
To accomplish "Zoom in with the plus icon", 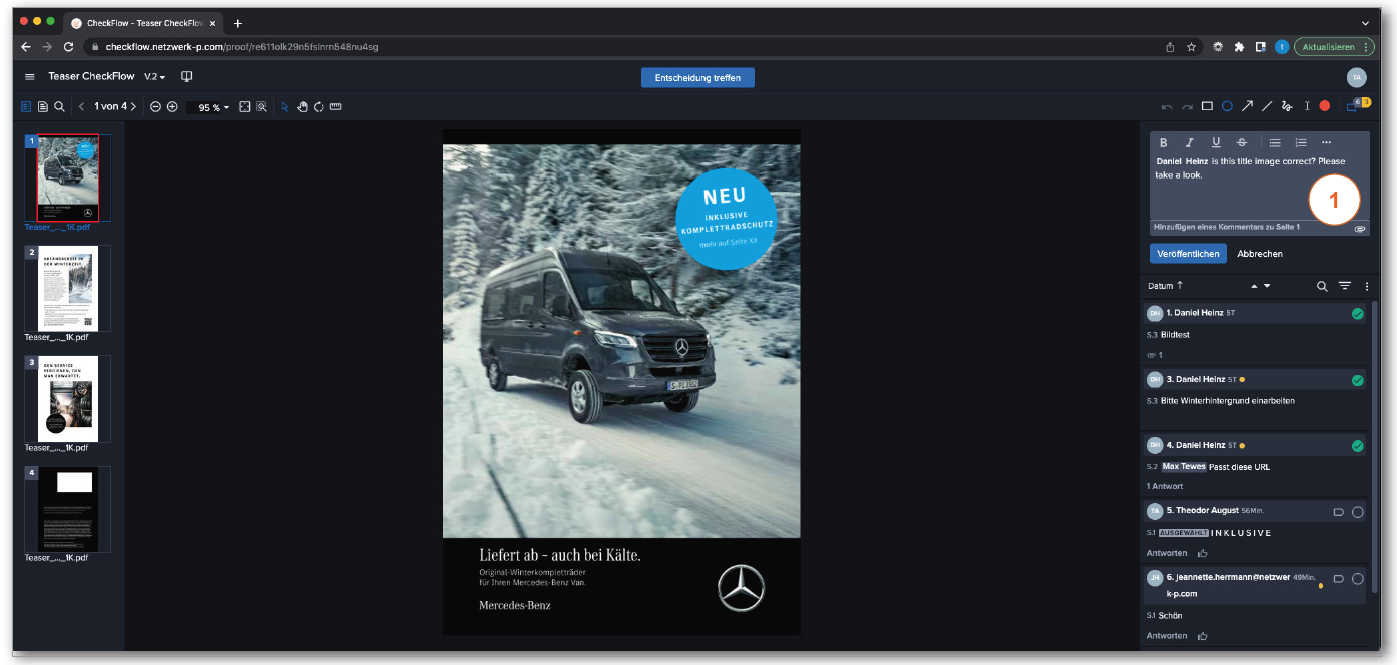I will (x=172, y=106).
